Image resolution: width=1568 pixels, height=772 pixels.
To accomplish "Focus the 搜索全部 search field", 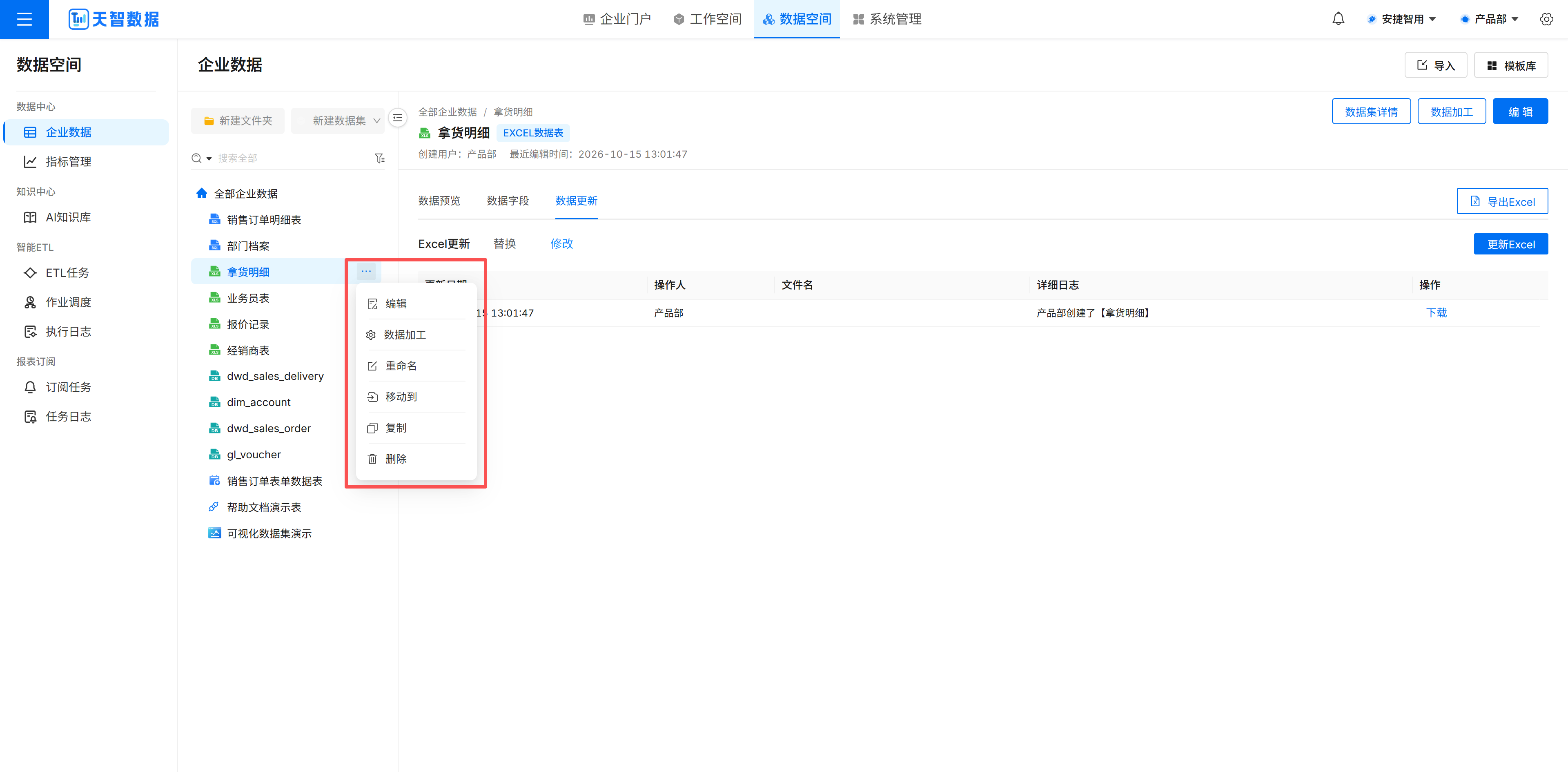I will [x=292, y=158].
